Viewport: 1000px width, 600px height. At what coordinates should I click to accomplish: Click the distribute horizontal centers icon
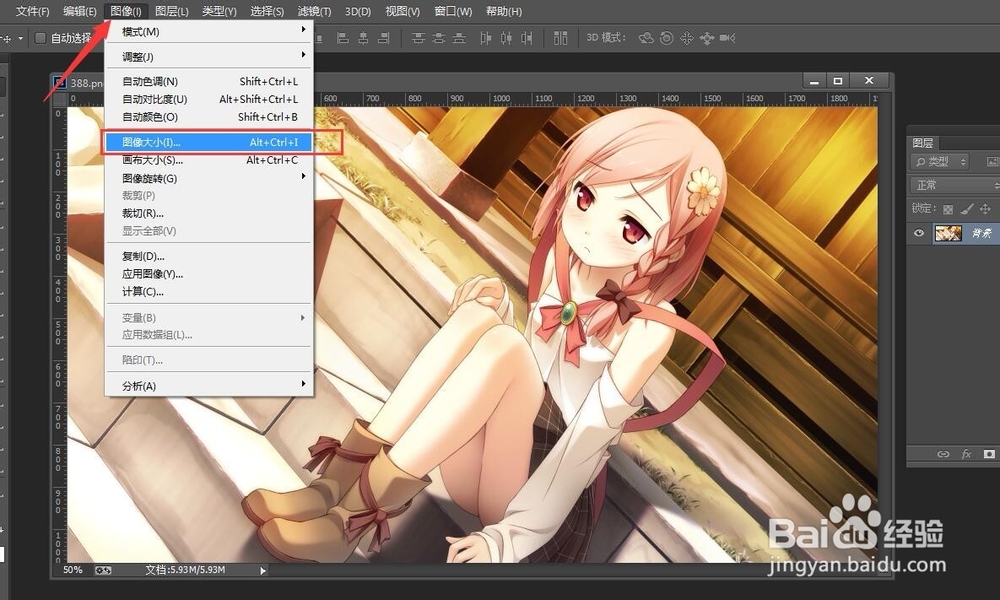[506, 38]
